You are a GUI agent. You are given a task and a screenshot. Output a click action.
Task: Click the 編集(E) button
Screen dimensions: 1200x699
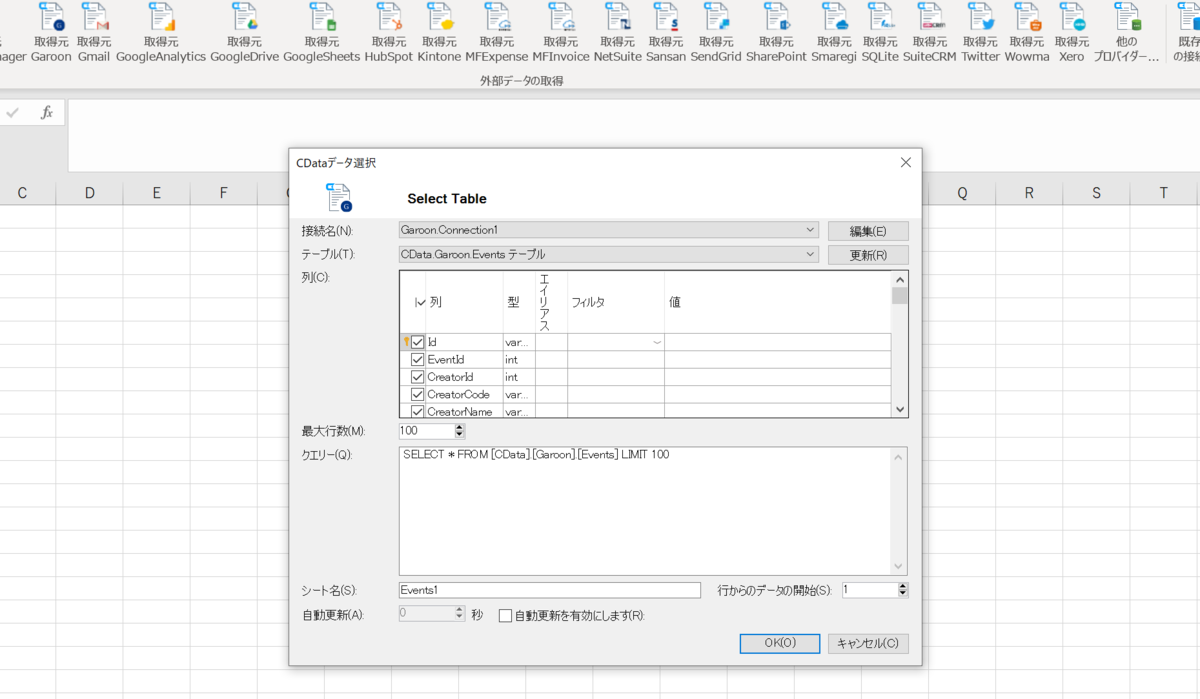tap(868, 231)
